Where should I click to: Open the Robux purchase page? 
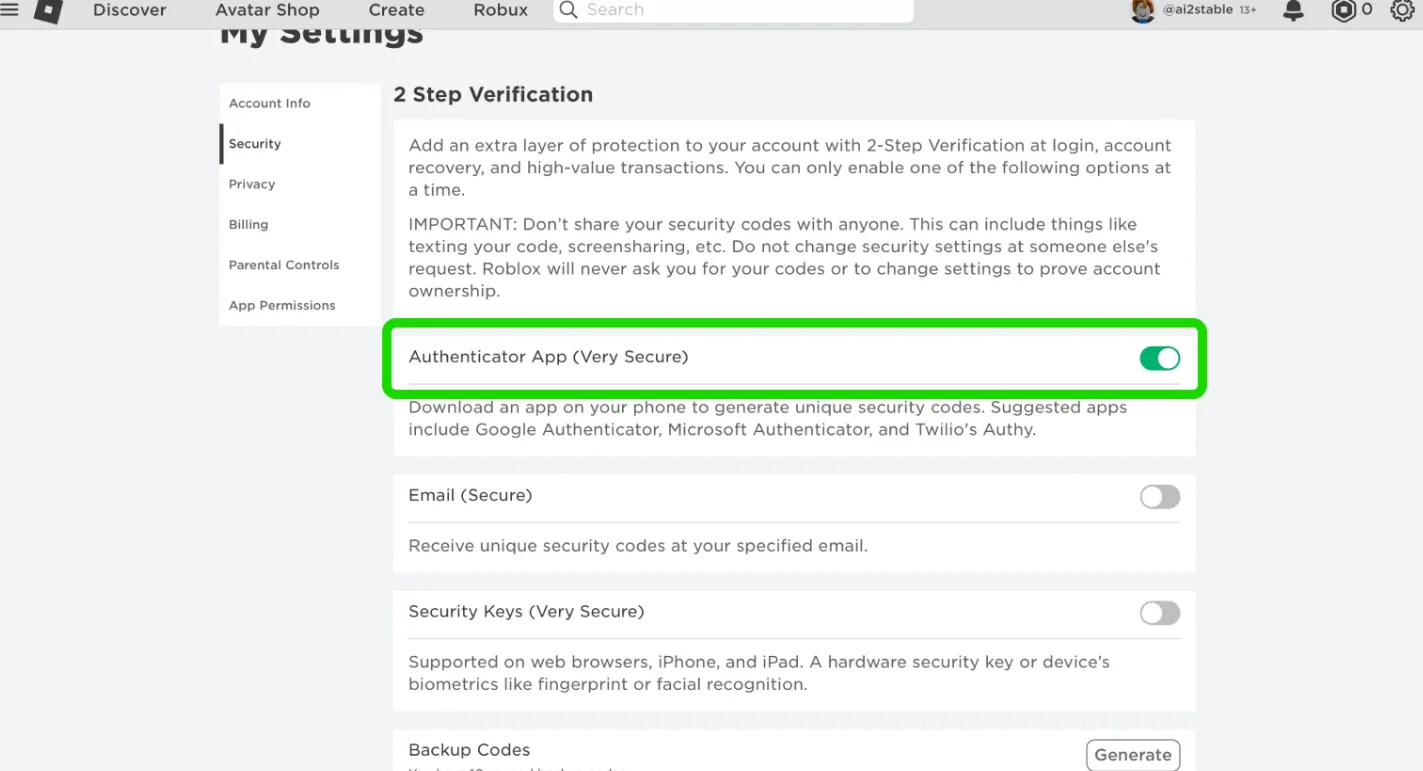pyautogui.click(x=500, y=10)
